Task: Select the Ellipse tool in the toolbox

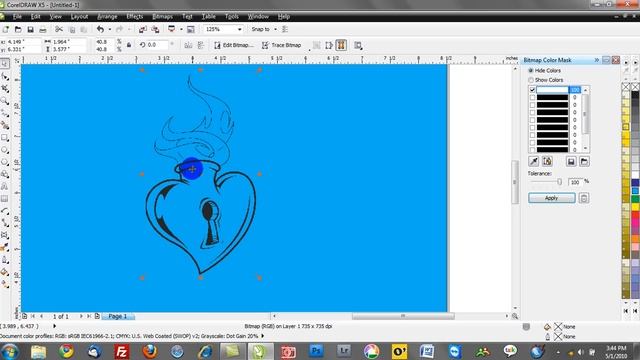Action: (5, 150)
